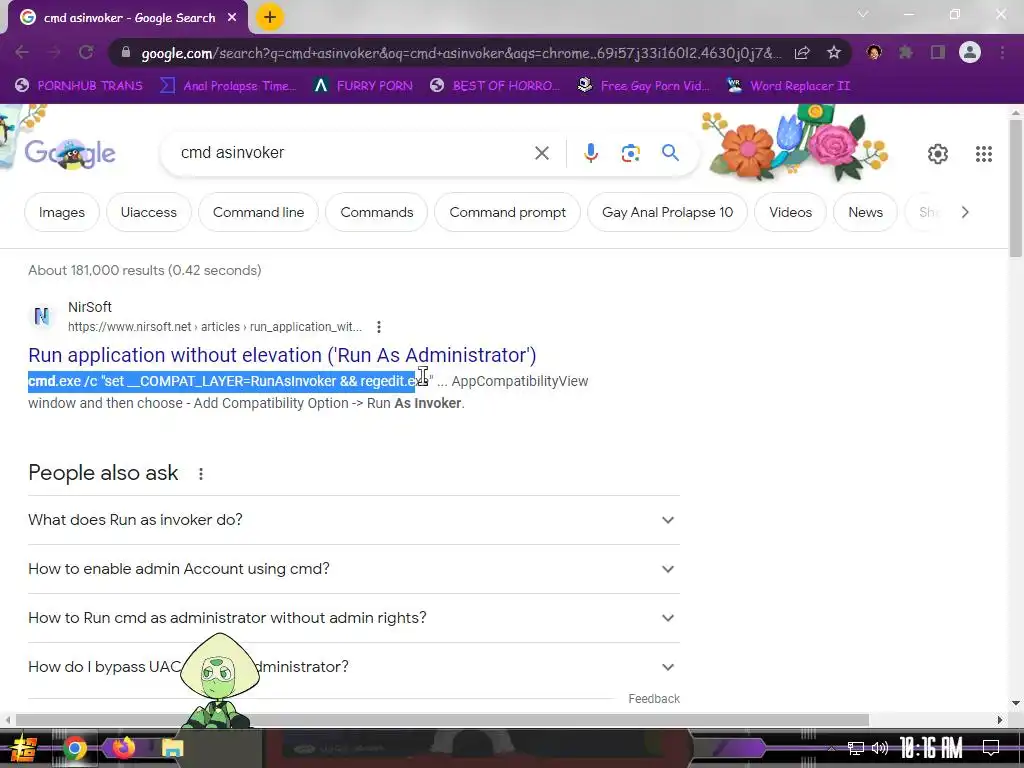
Task: Select the Commands filter chip
Action: [376, 212]
